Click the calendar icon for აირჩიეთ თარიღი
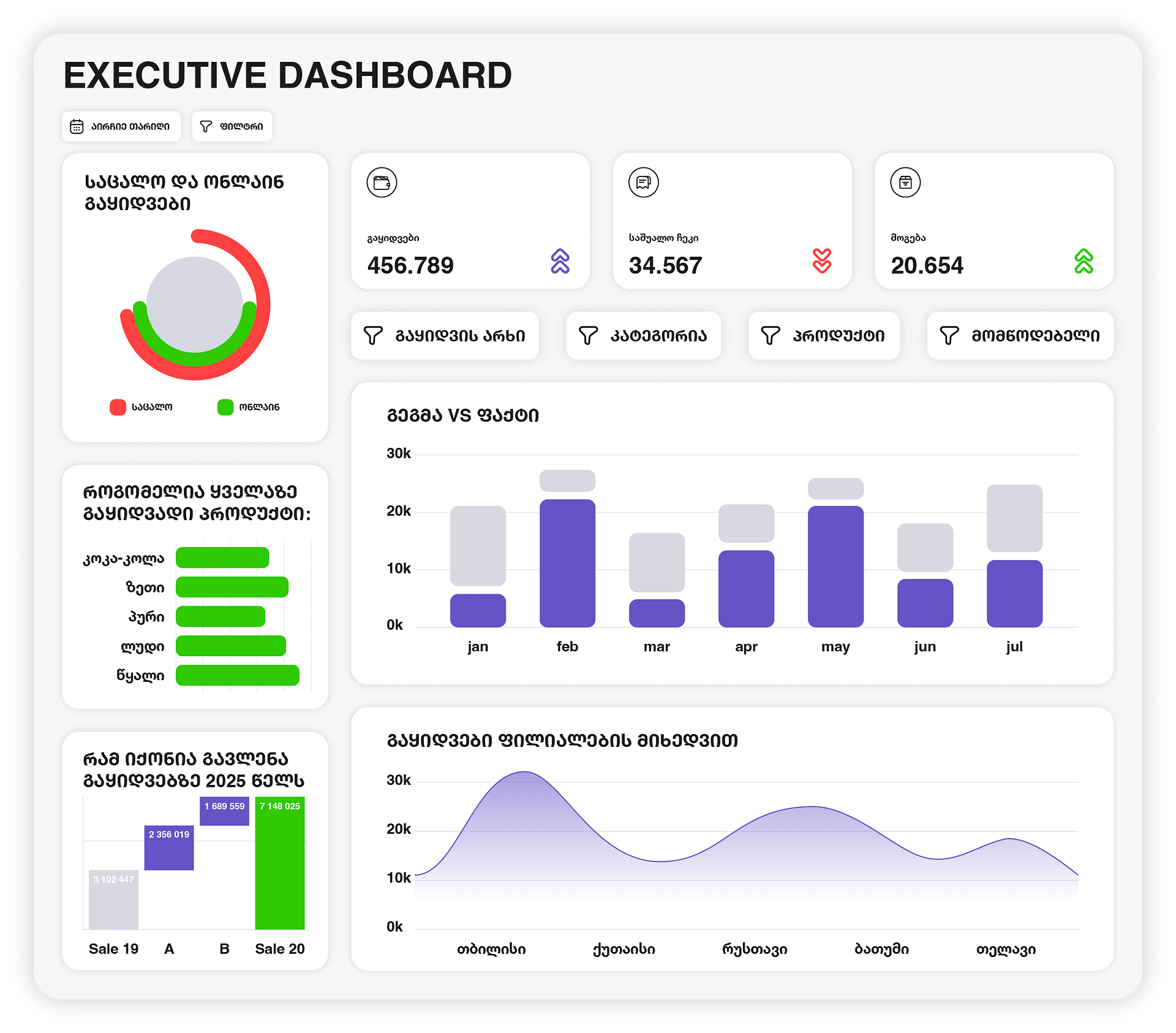The height and width of the screenshot is (1033, 1176). point(77,127)
